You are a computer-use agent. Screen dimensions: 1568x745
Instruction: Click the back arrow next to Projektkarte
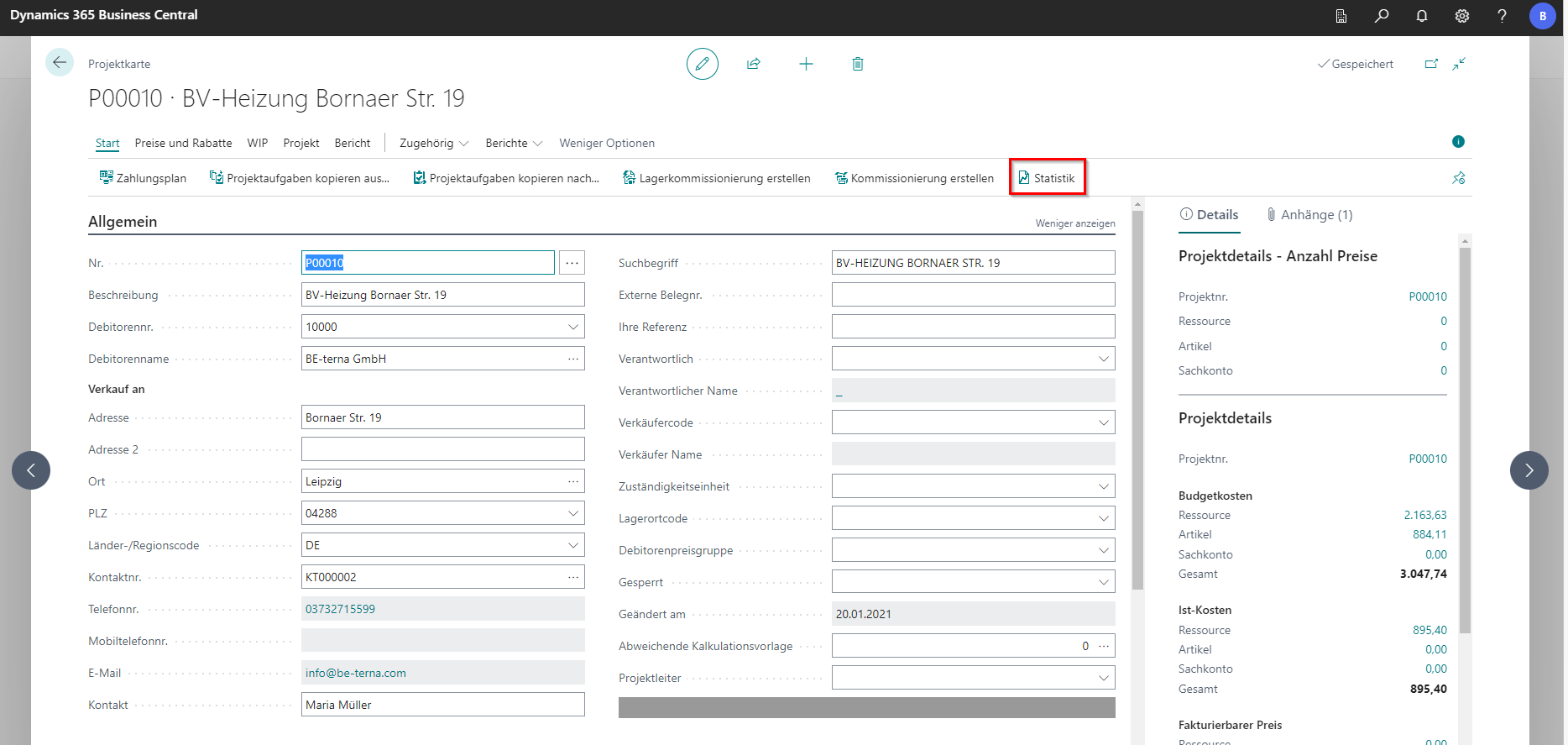60,63
